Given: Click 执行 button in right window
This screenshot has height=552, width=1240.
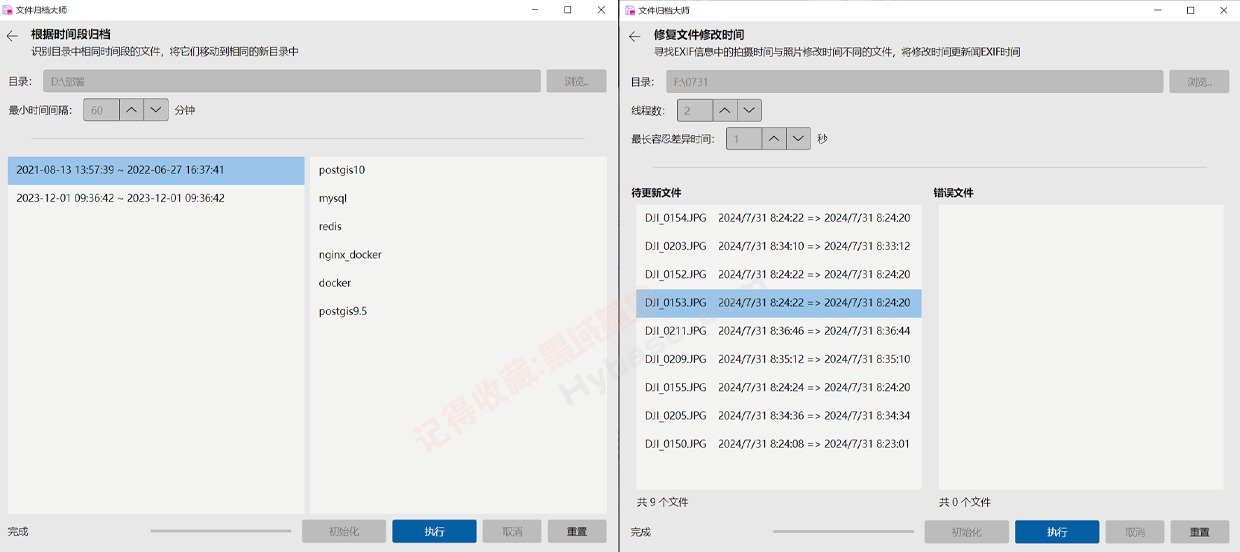Looking at the screenshot, I should point(1056,532).
